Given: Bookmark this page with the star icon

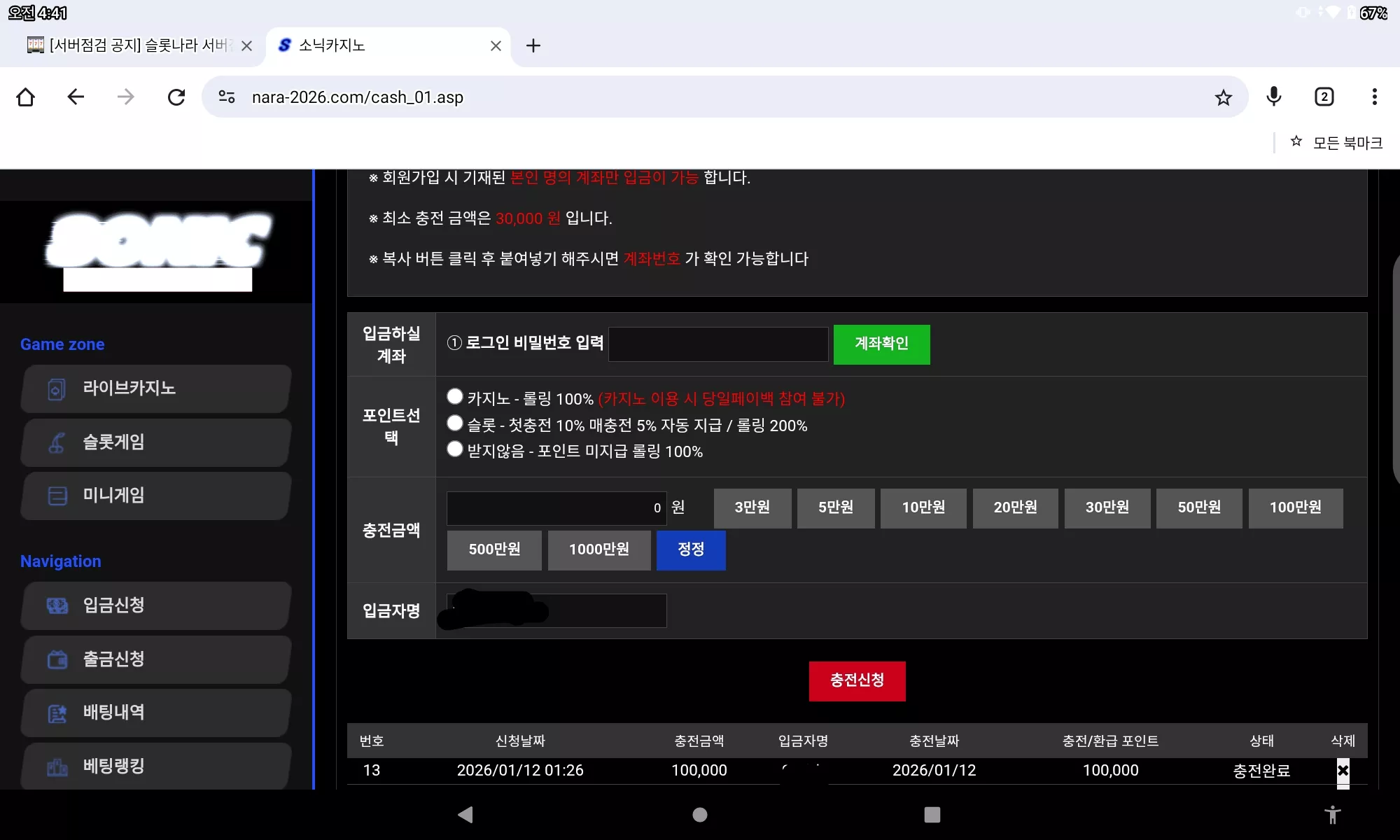Looking at the screenshot, I should [x=1223, y=97].
